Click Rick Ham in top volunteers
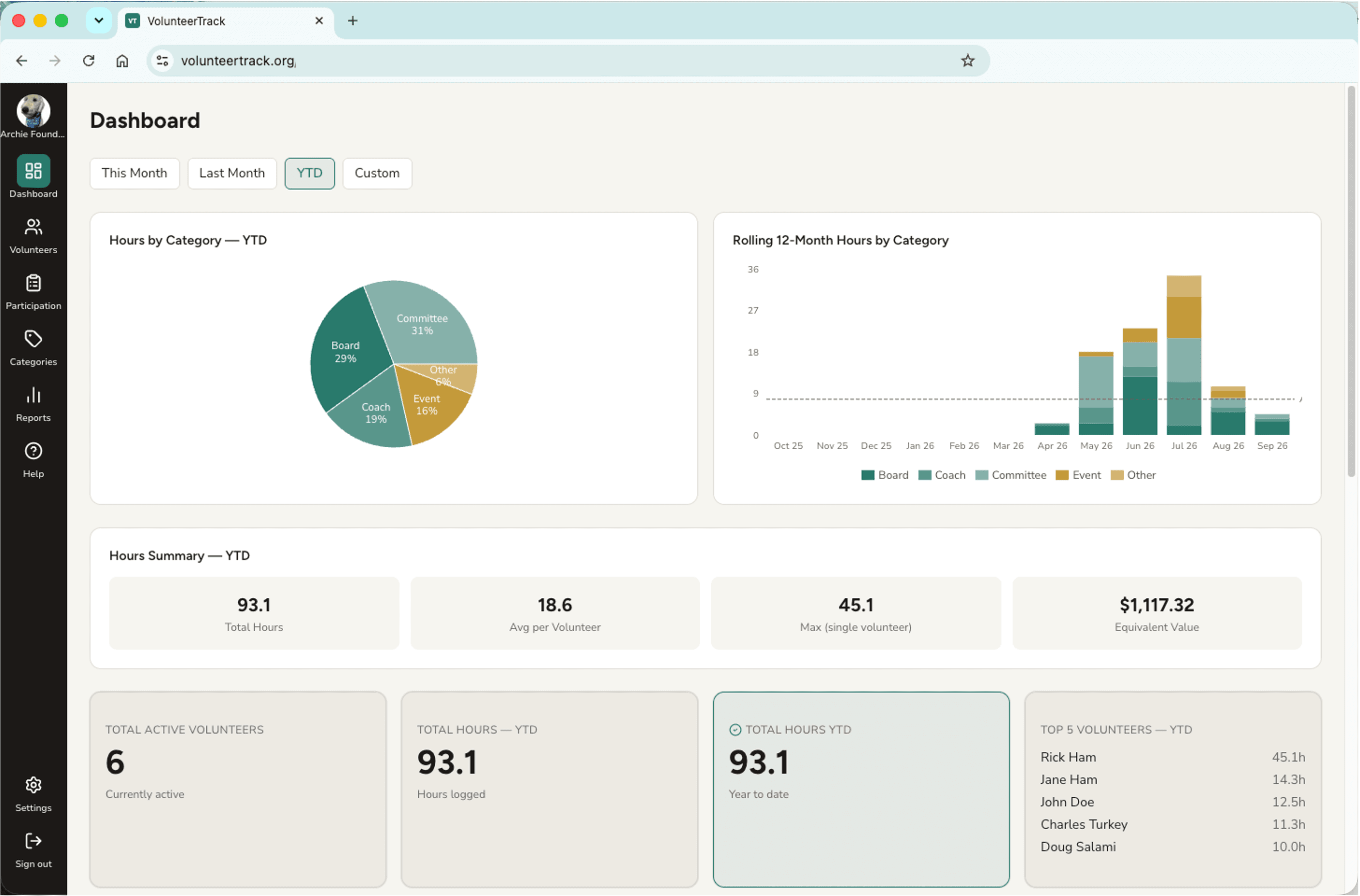The image size is (1360, 896). (1068, 757)
